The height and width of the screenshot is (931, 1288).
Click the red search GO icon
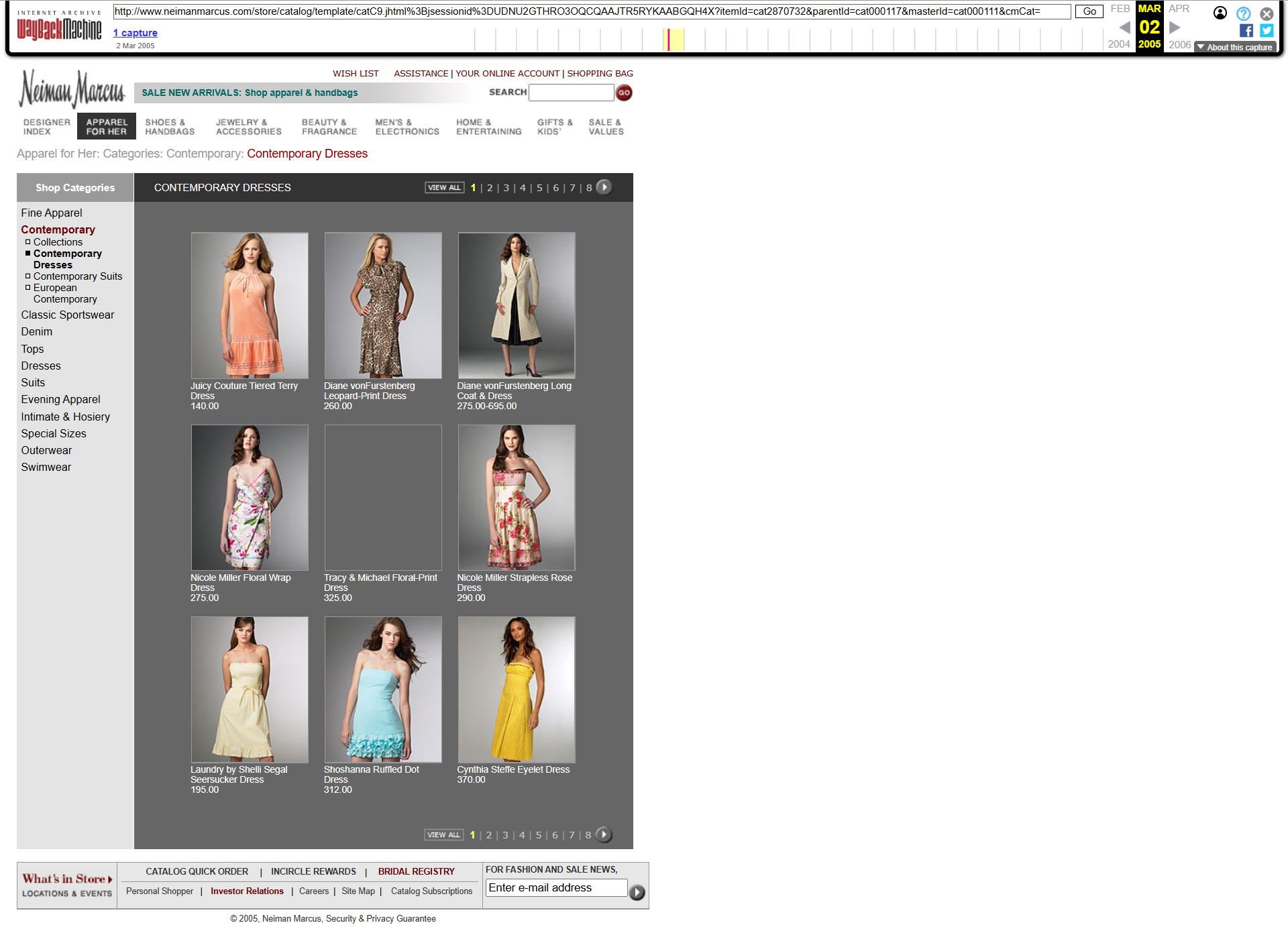tap(624, 93)
